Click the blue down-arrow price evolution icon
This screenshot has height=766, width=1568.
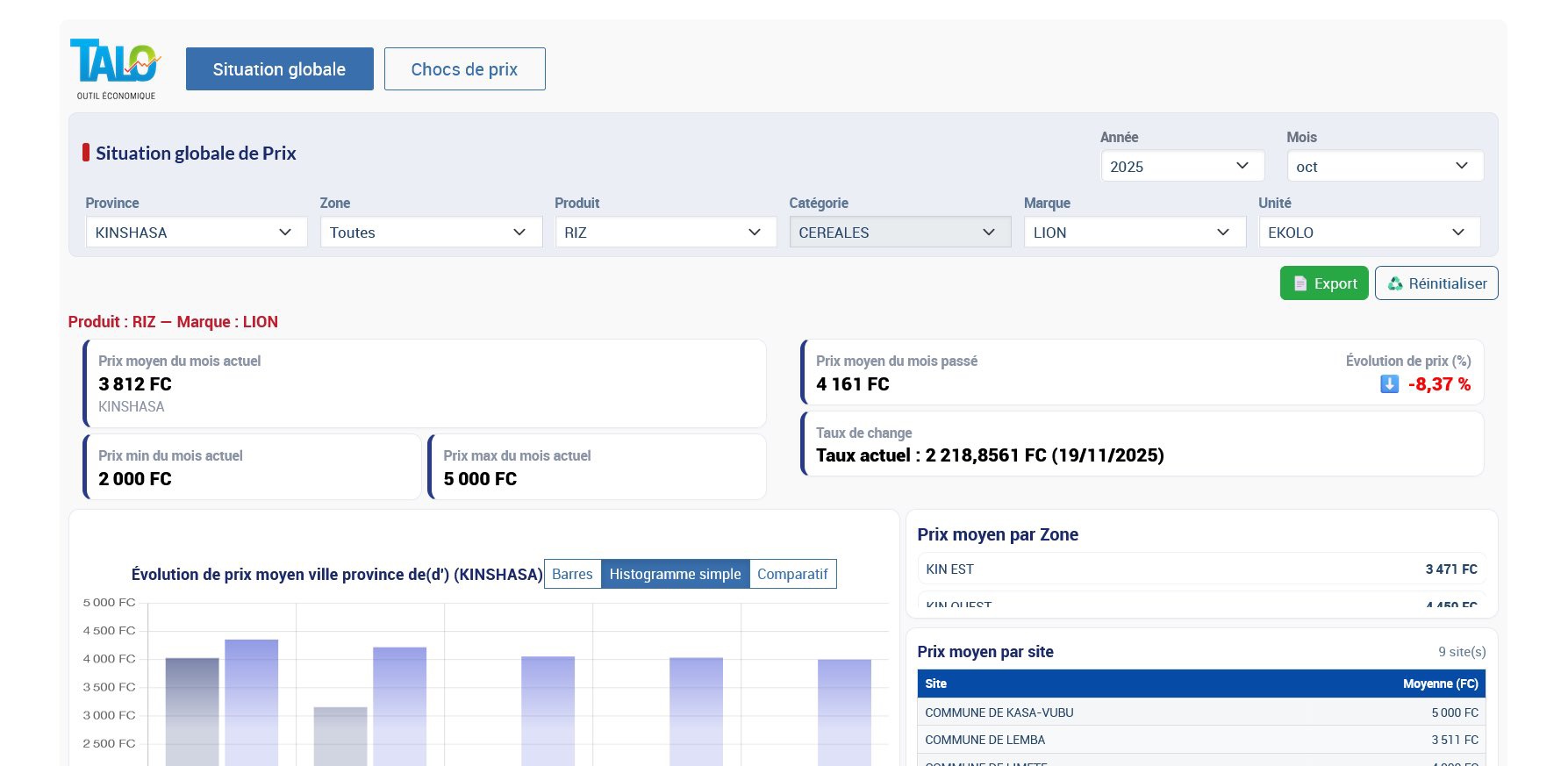coord(1389,384)
